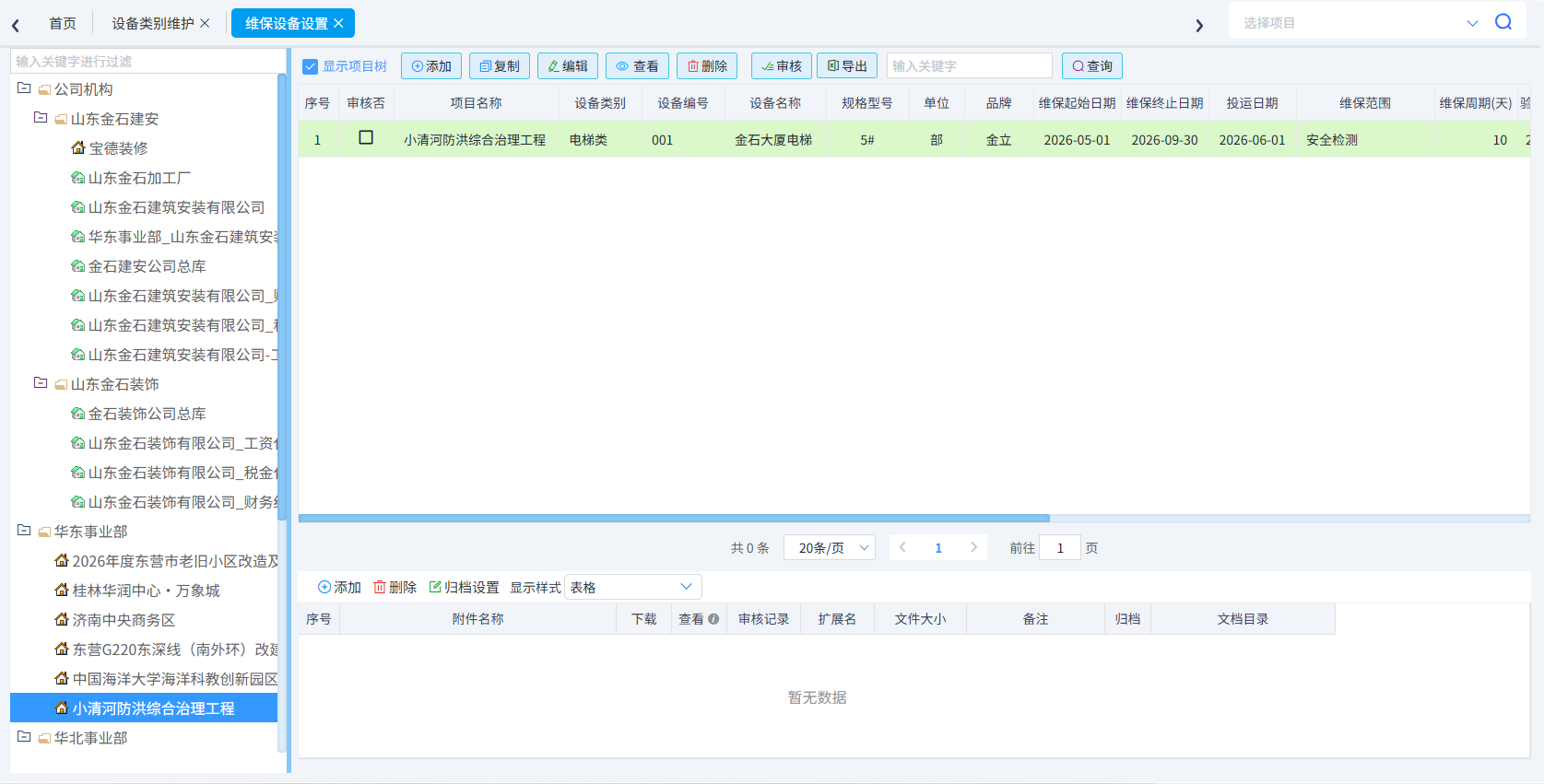Screen dimensions: 1544x784
Task: Click the horizontal table scrollbar
Action: tap(674, 519)
